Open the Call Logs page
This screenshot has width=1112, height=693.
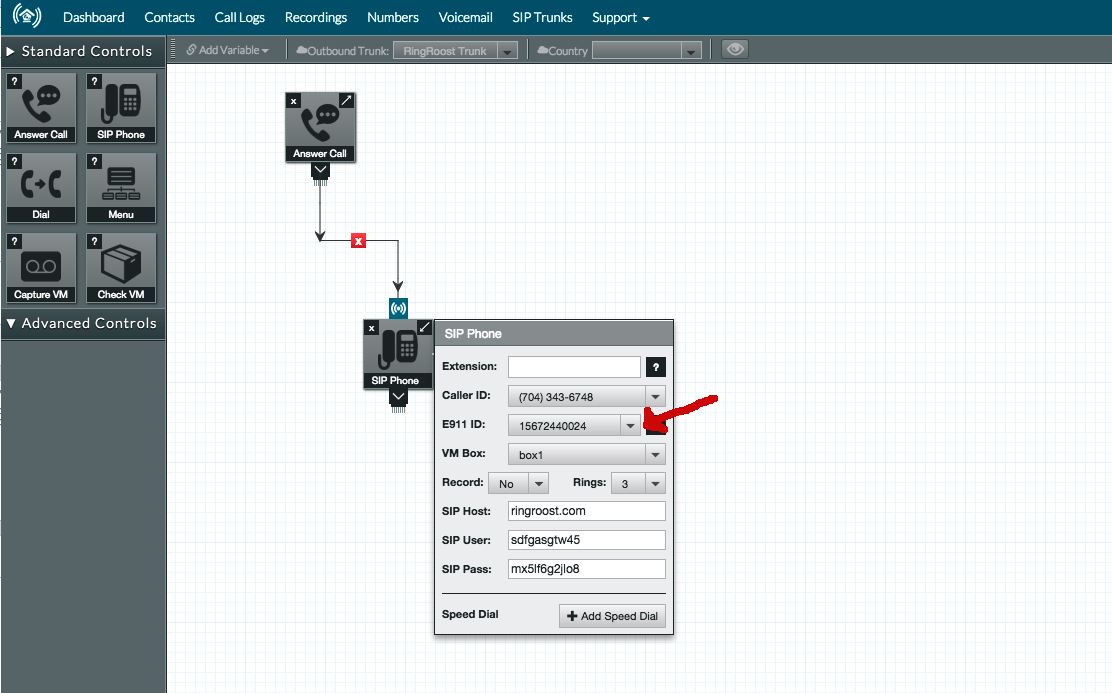click(x=239, y=17)
